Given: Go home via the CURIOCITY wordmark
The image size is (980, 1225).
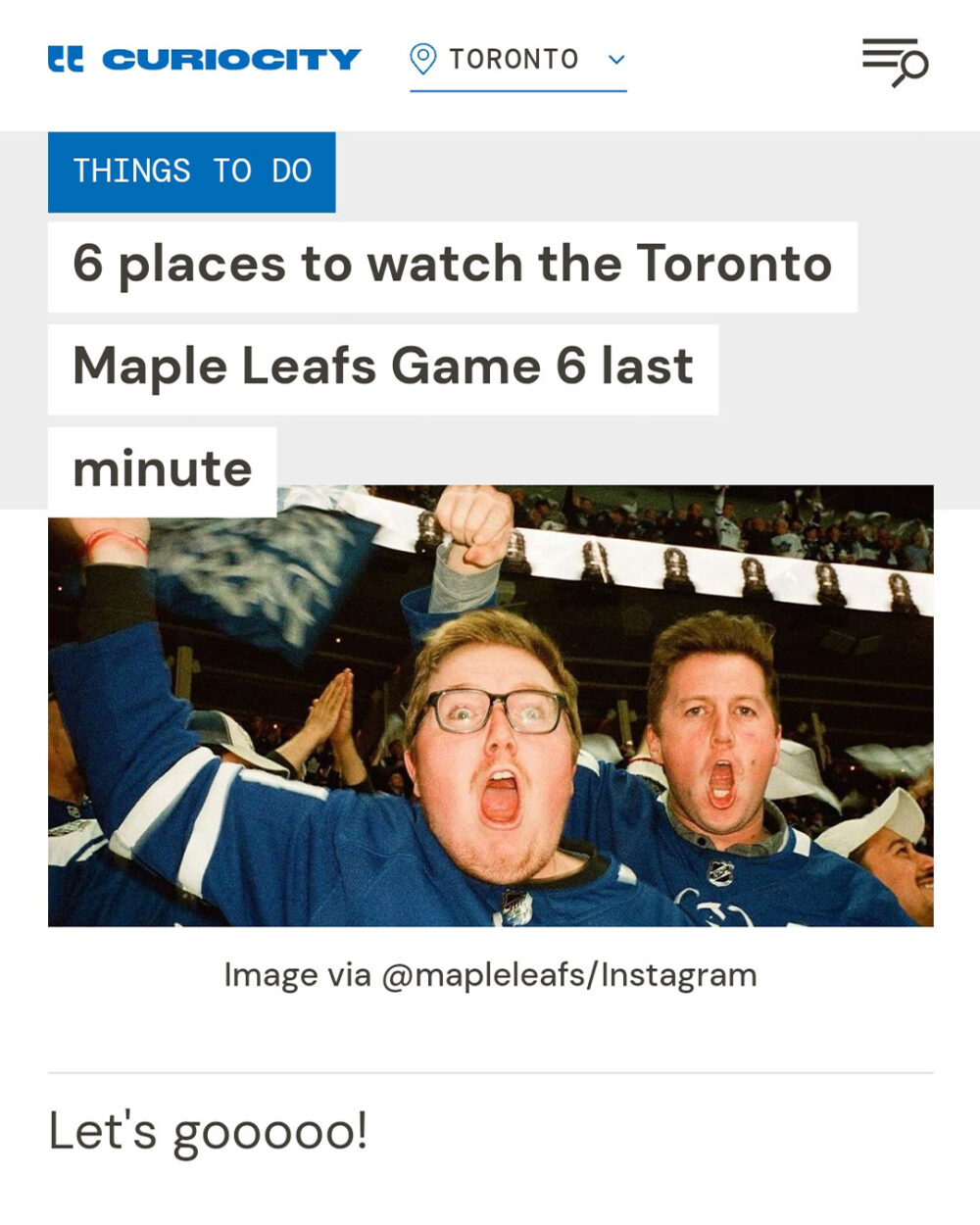Looking at the screenshot, I should point(231,60).
